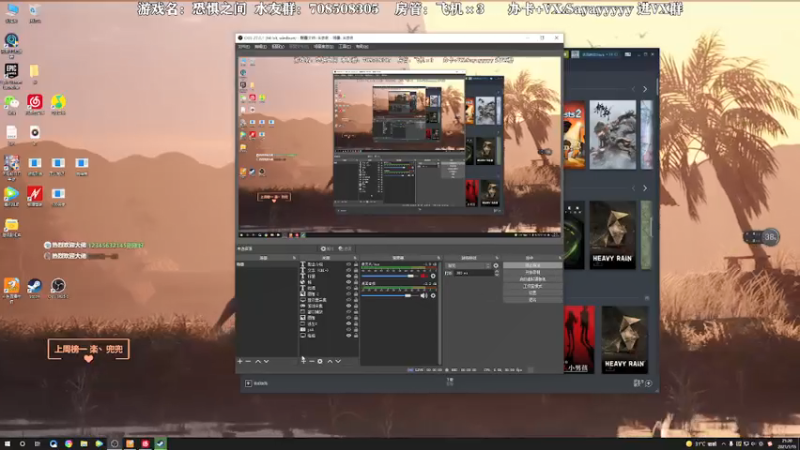This screenshot has width=800, height=450.
Task: Pop out the Scenes dock panel icon
Action: 294,258
